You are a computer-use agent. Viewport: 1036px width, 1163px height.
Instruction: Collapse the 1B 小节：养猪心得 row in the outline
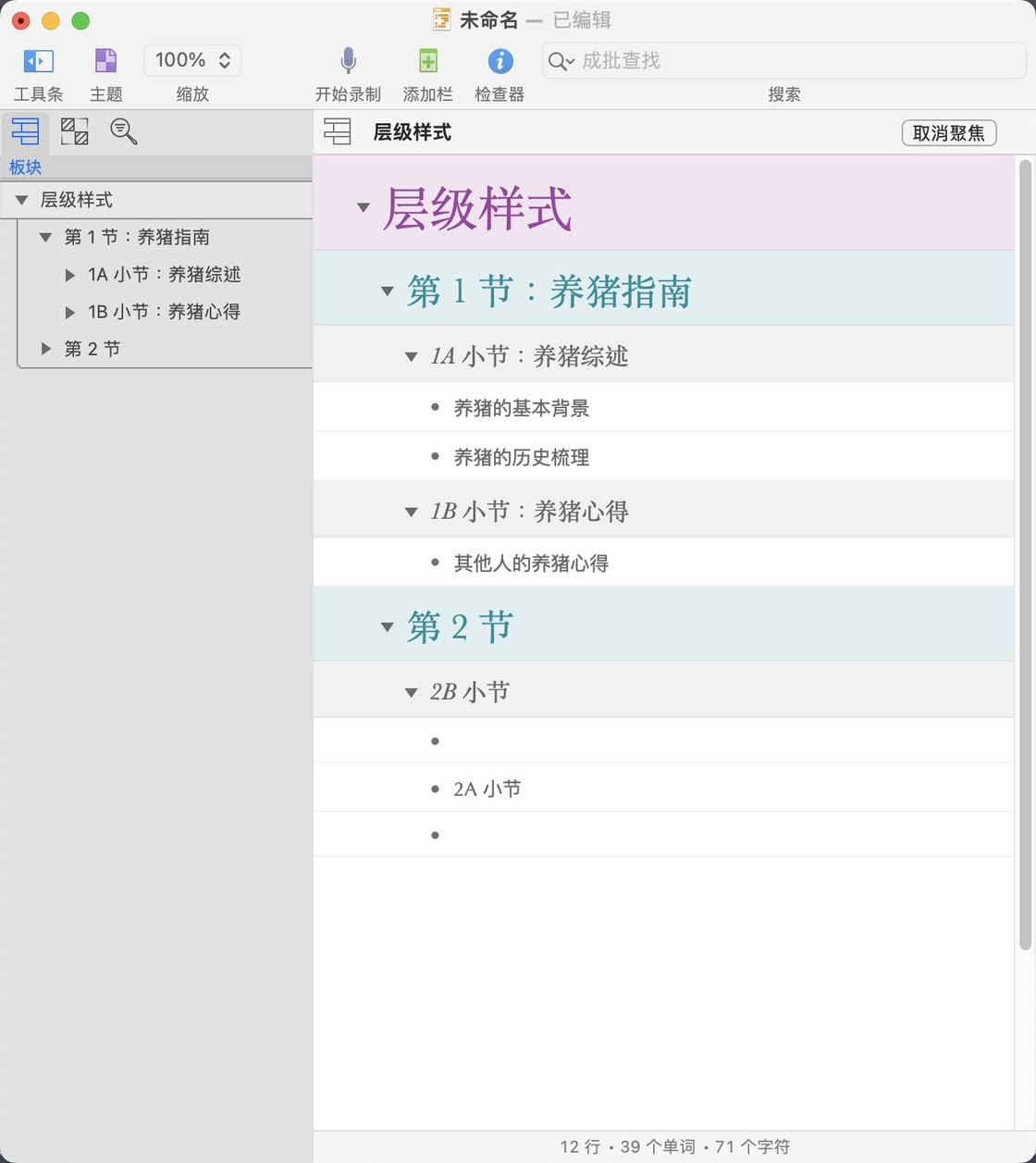412,512
